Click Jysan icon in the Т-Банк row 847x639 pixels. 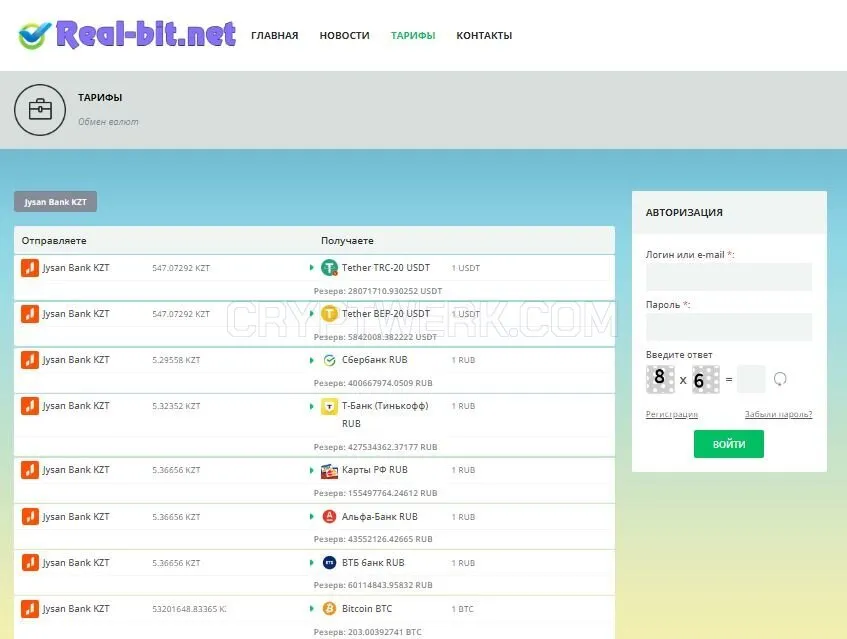(30, 406)
